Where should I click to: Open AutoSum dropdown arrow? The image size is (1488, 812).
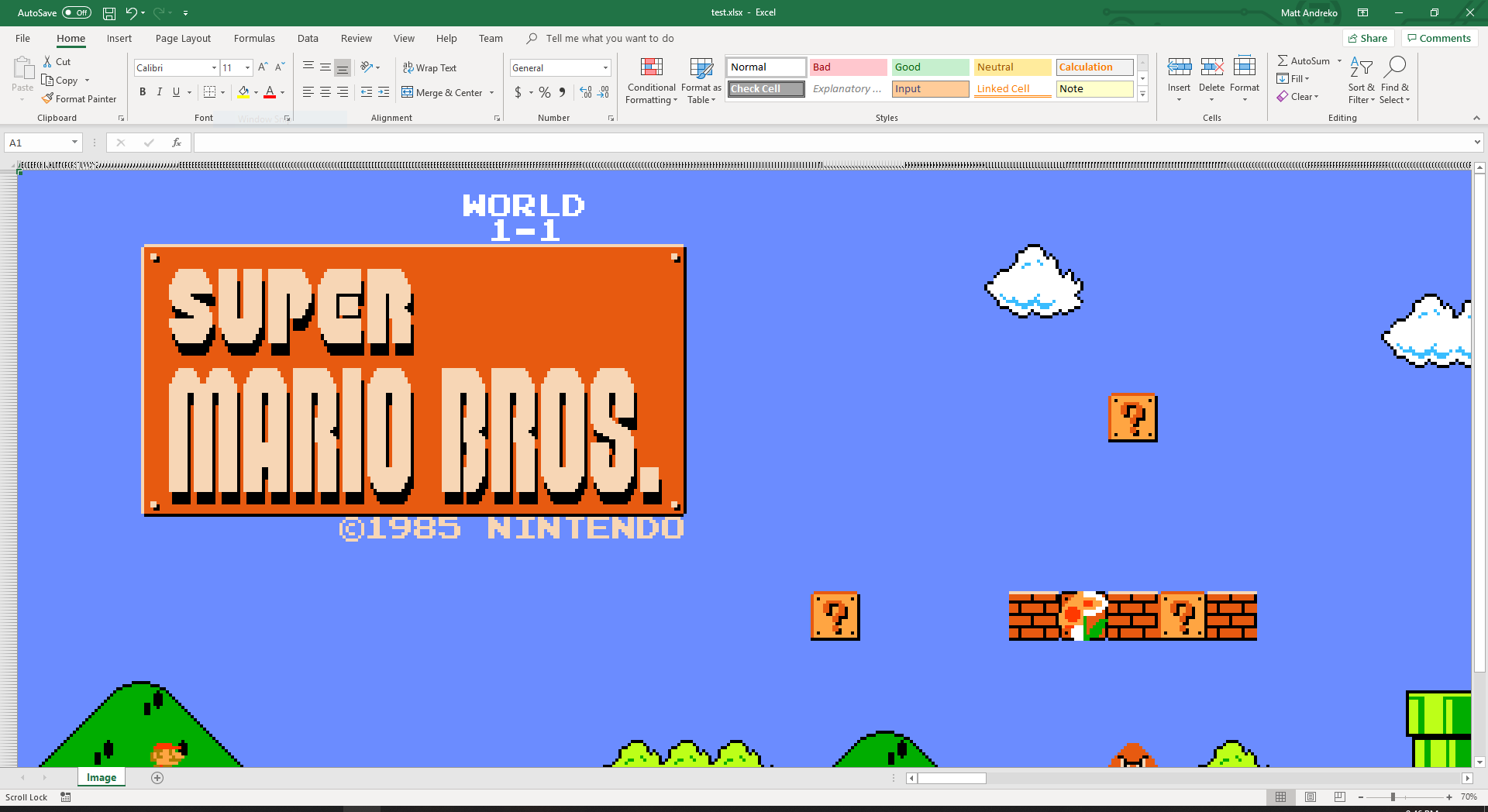coord(1339,61)
